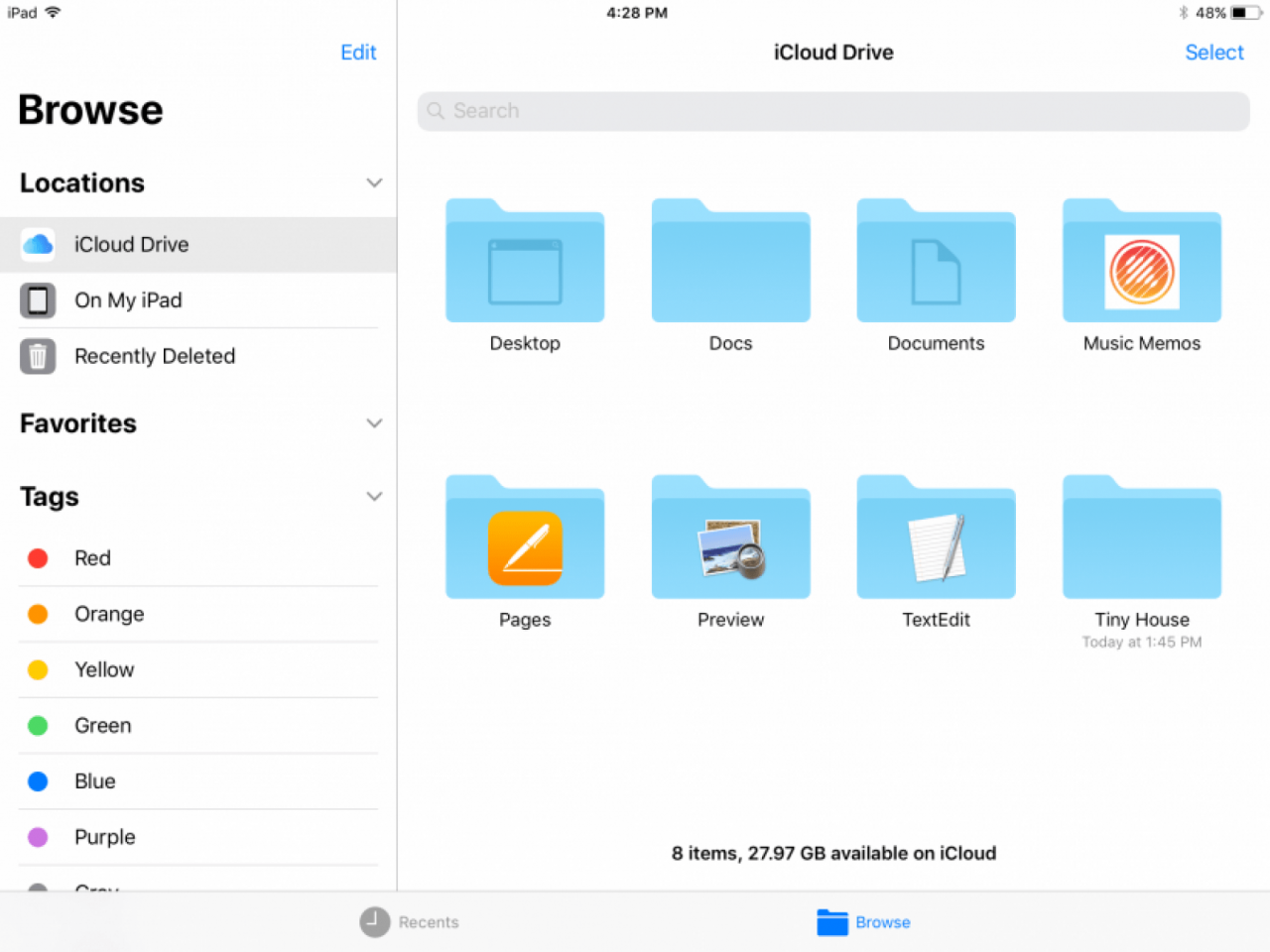Click the Pages folder name
Screen dimensions: 1270x952
pyautogui.click(x=525, y=621)
